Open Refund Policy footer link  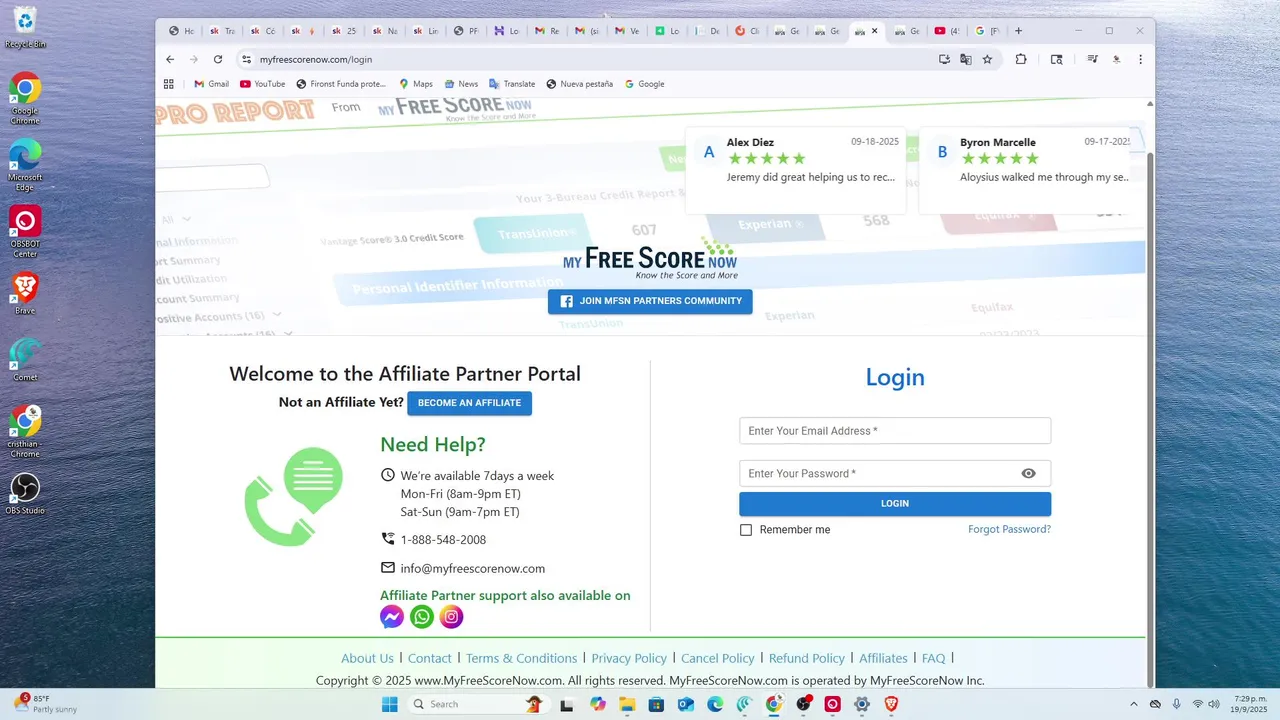(x=807, y=658)
